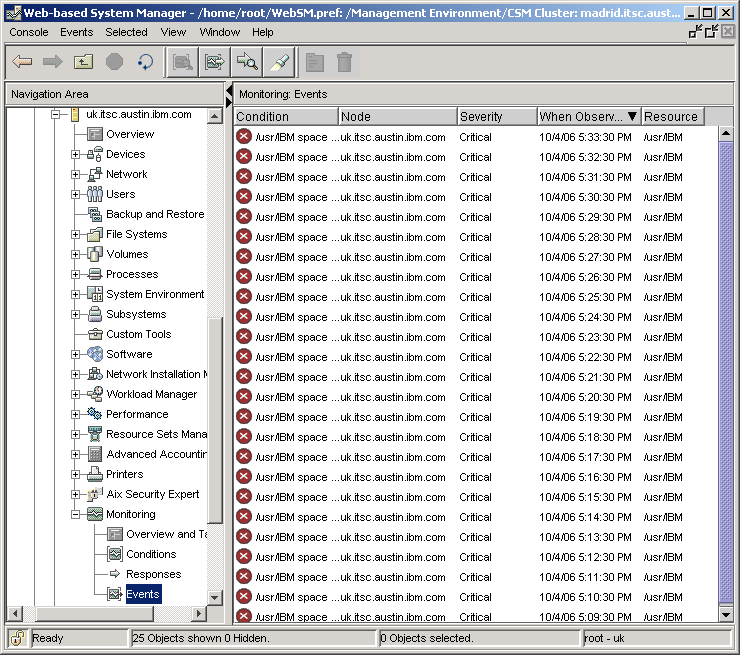Click the events list vertical scrollbar thumb
Screen dimensions: 740x655
coord(726,373)
